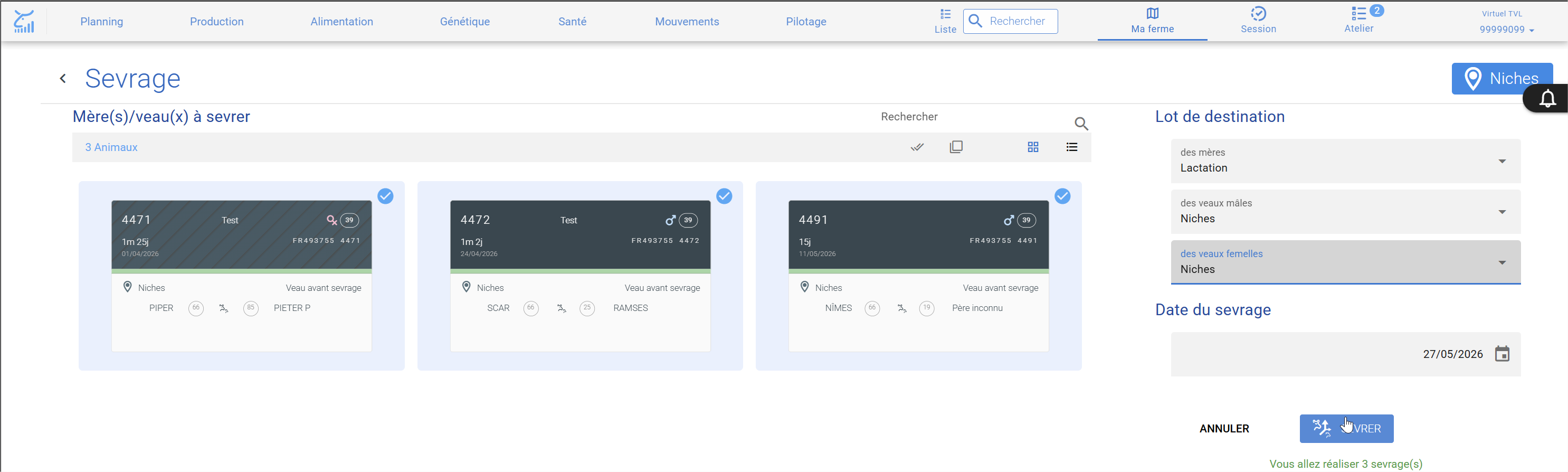
Task: Deselect animal 4472 checkmark
Action: (x=724, y=196)
